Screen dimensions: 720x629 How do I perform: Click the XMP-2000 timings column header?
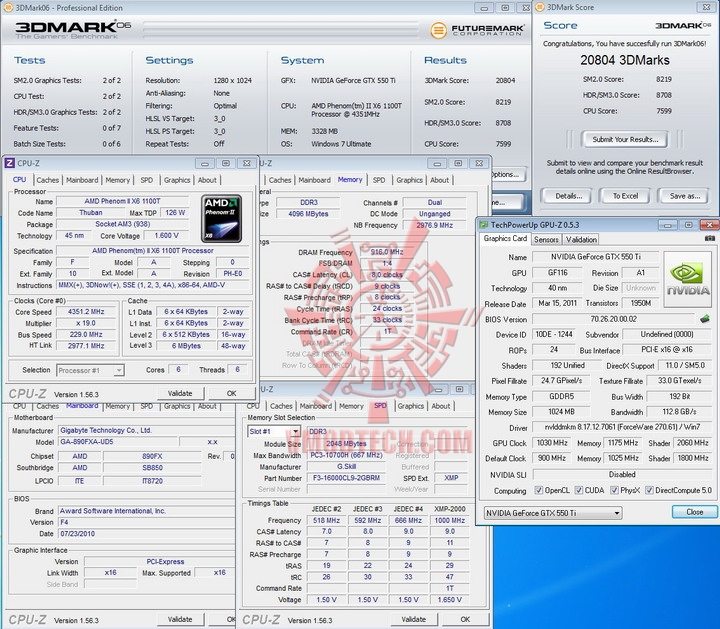(x=450, y=509)
